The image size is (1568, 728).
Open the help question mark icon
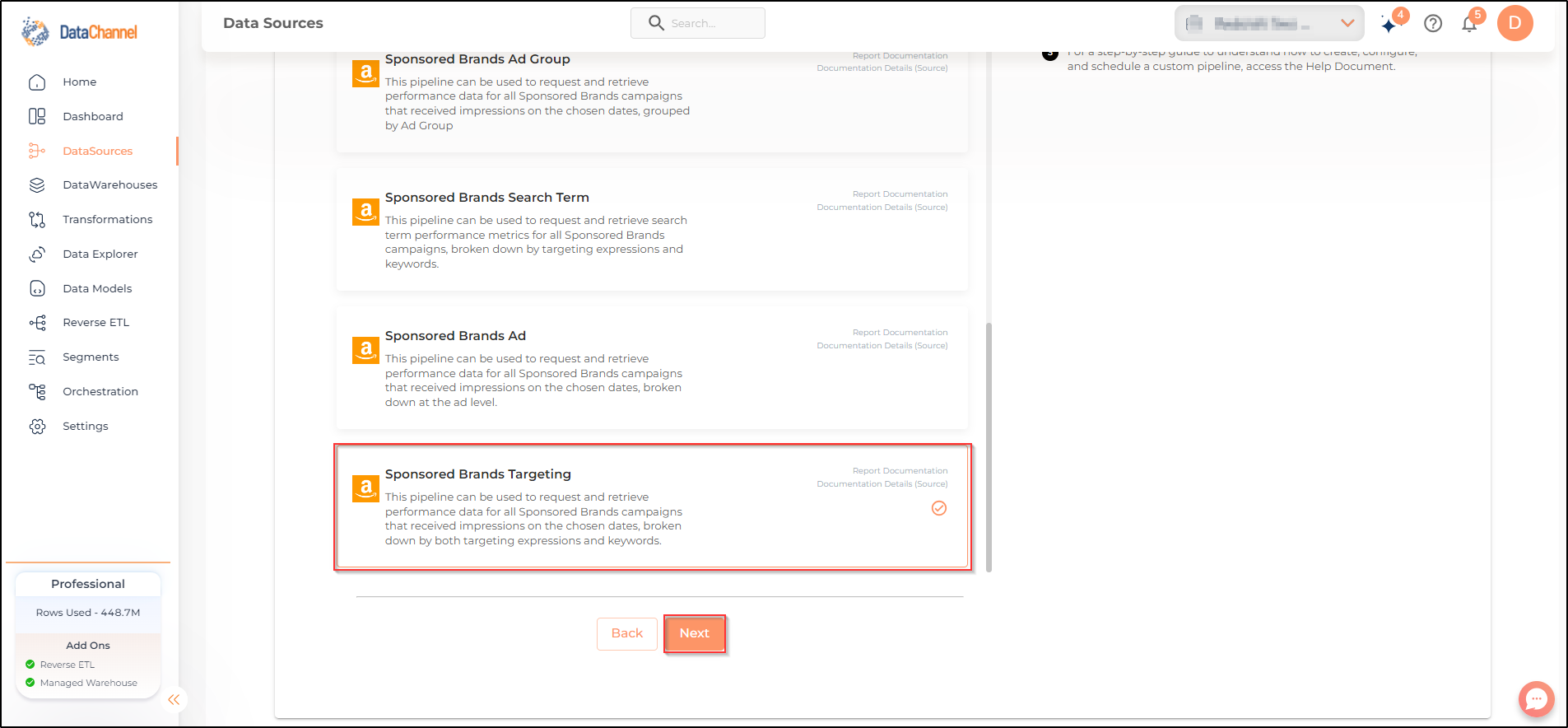1433,24
